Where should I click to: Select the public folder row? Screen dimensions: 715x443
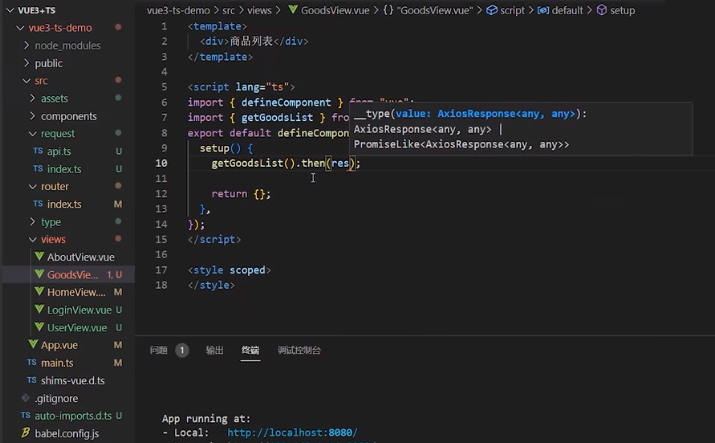(69, 63)
